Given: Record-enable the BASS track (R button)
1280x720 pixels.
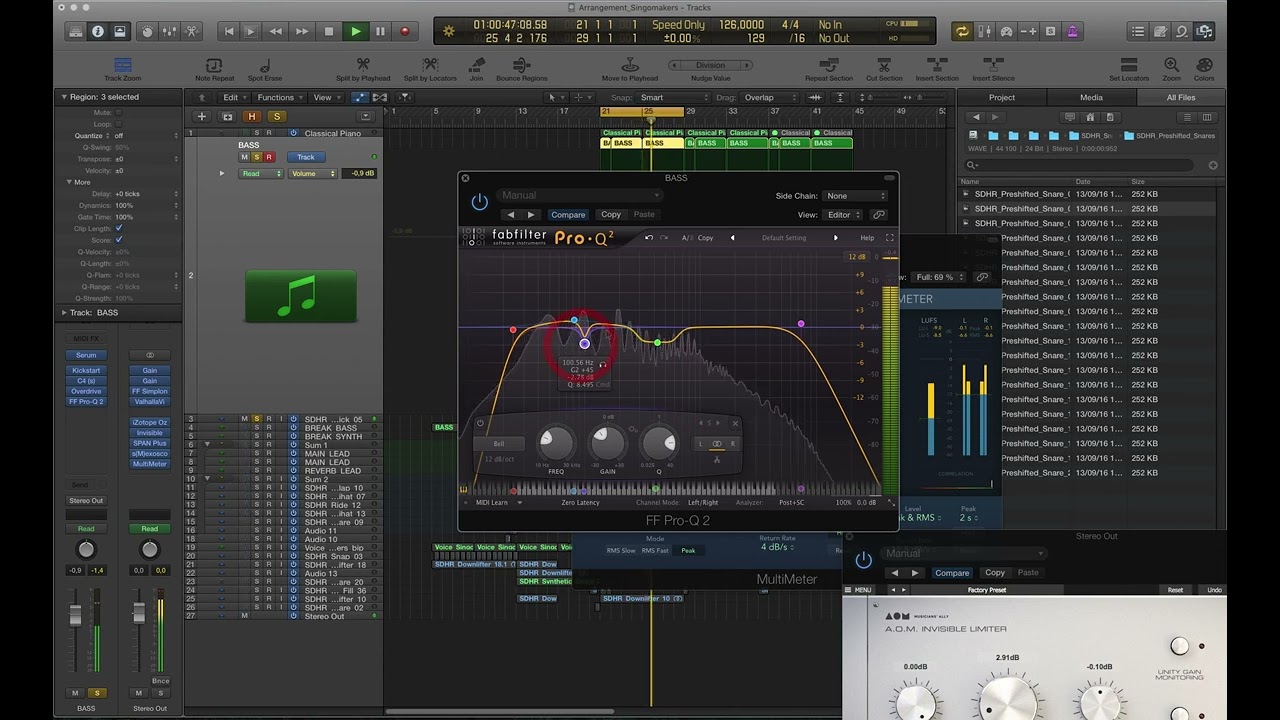Looking at the screenshot, I should (268, 157).
